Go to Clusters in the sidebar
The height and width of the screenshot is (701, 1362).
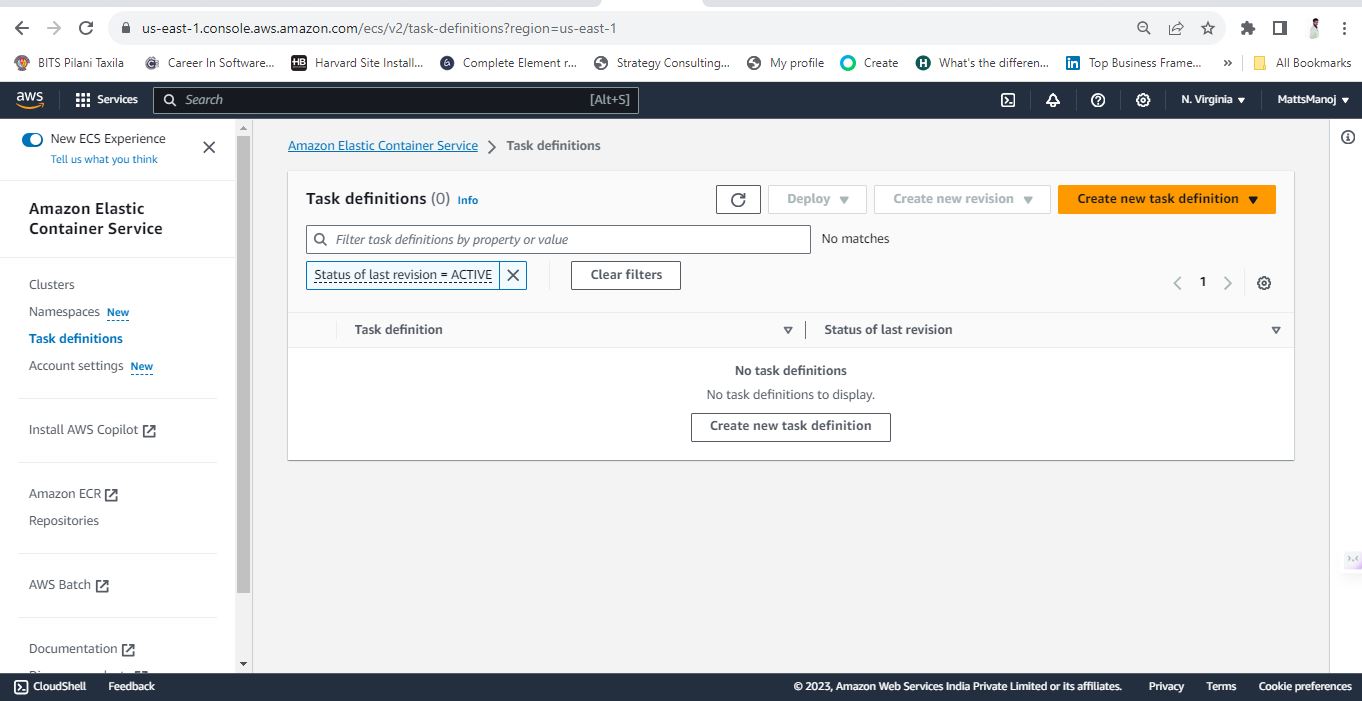[x=52, y=285]
